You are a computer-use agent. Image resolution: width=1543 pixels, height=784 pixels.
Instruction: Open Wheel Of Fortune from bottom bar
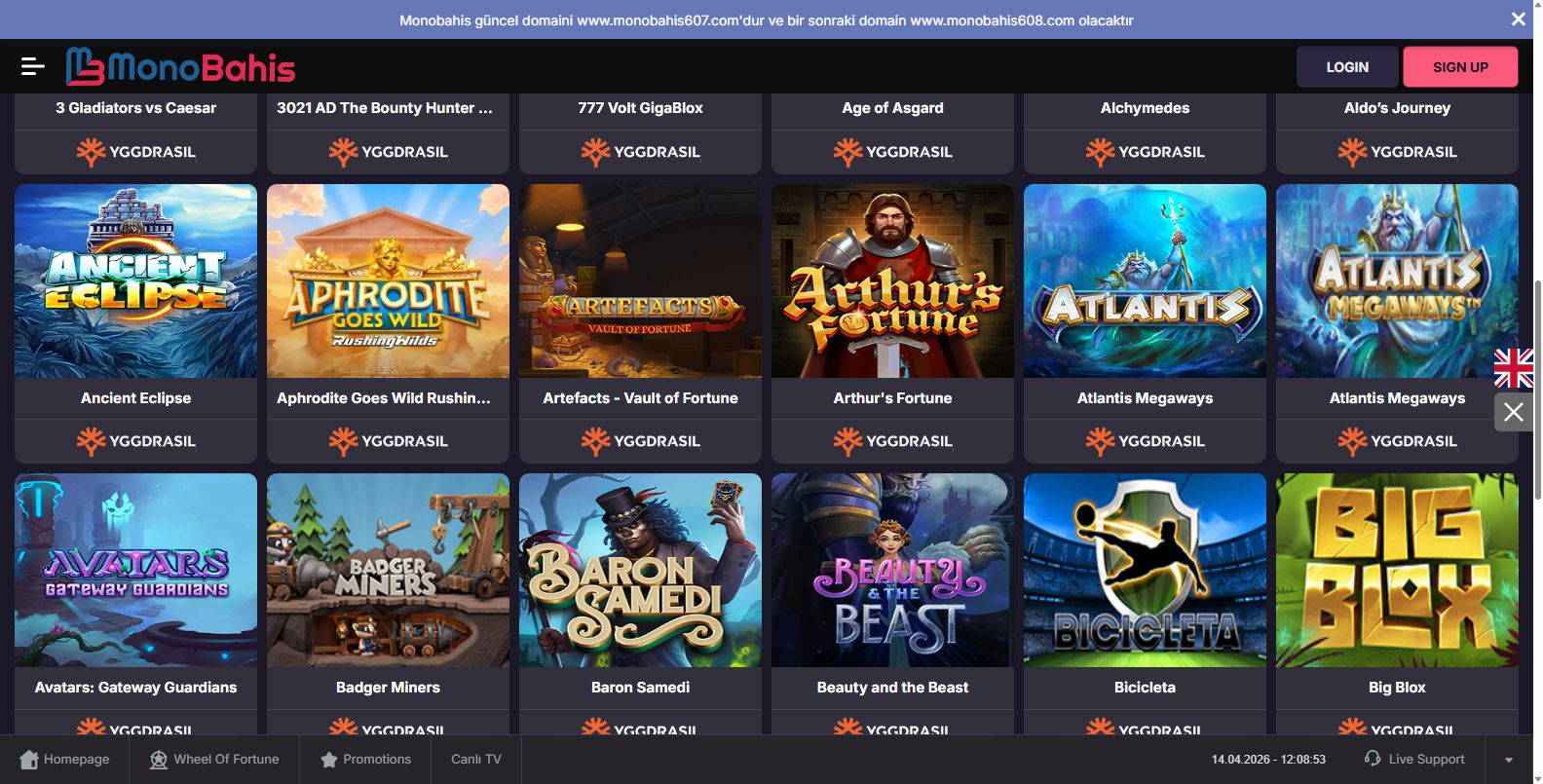pos(214,760)
